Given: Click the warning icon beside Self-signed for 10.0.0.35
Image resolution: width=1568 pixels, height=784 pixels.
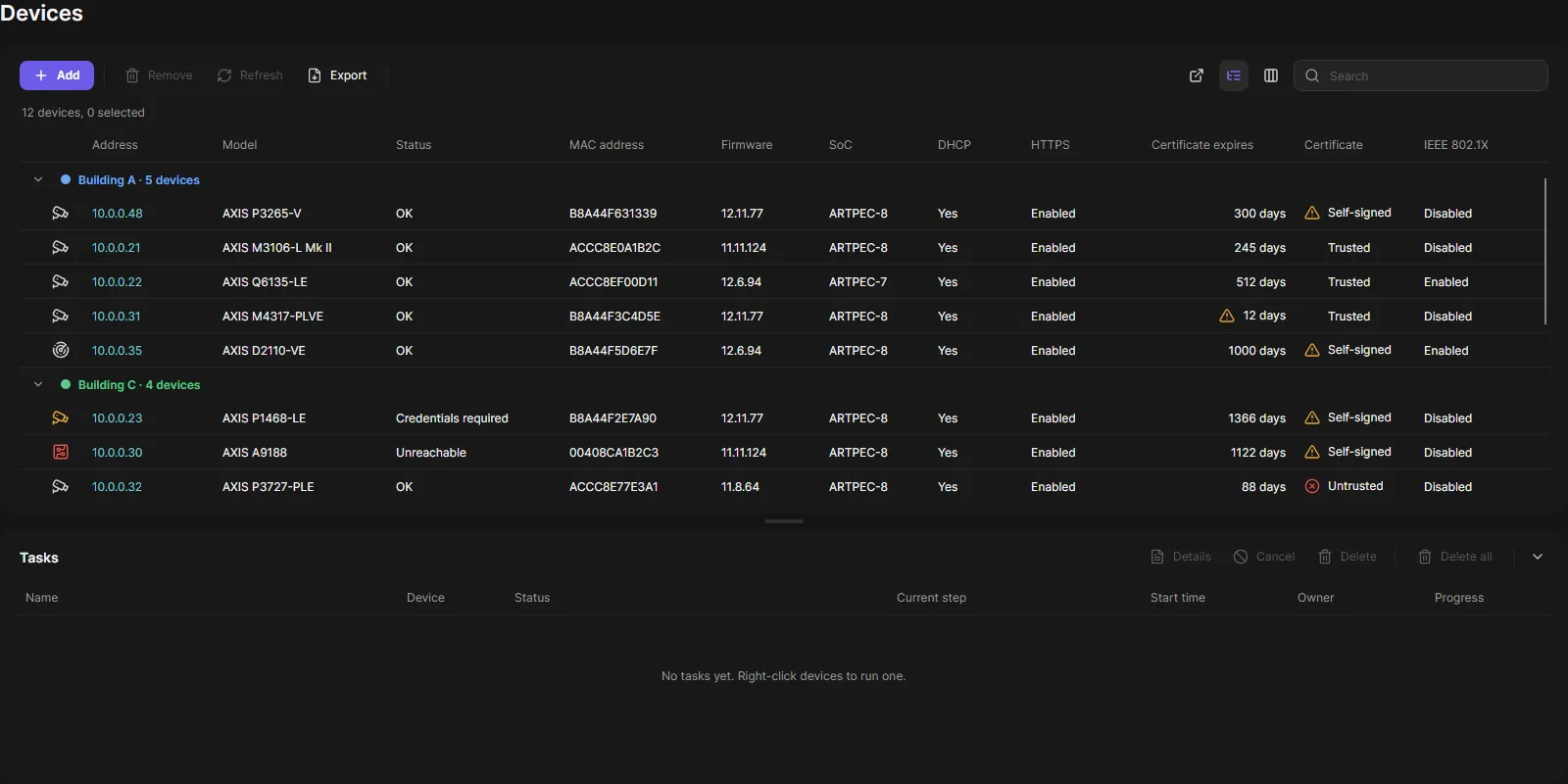Looking at the screenshot, I should pos(1312,350).
